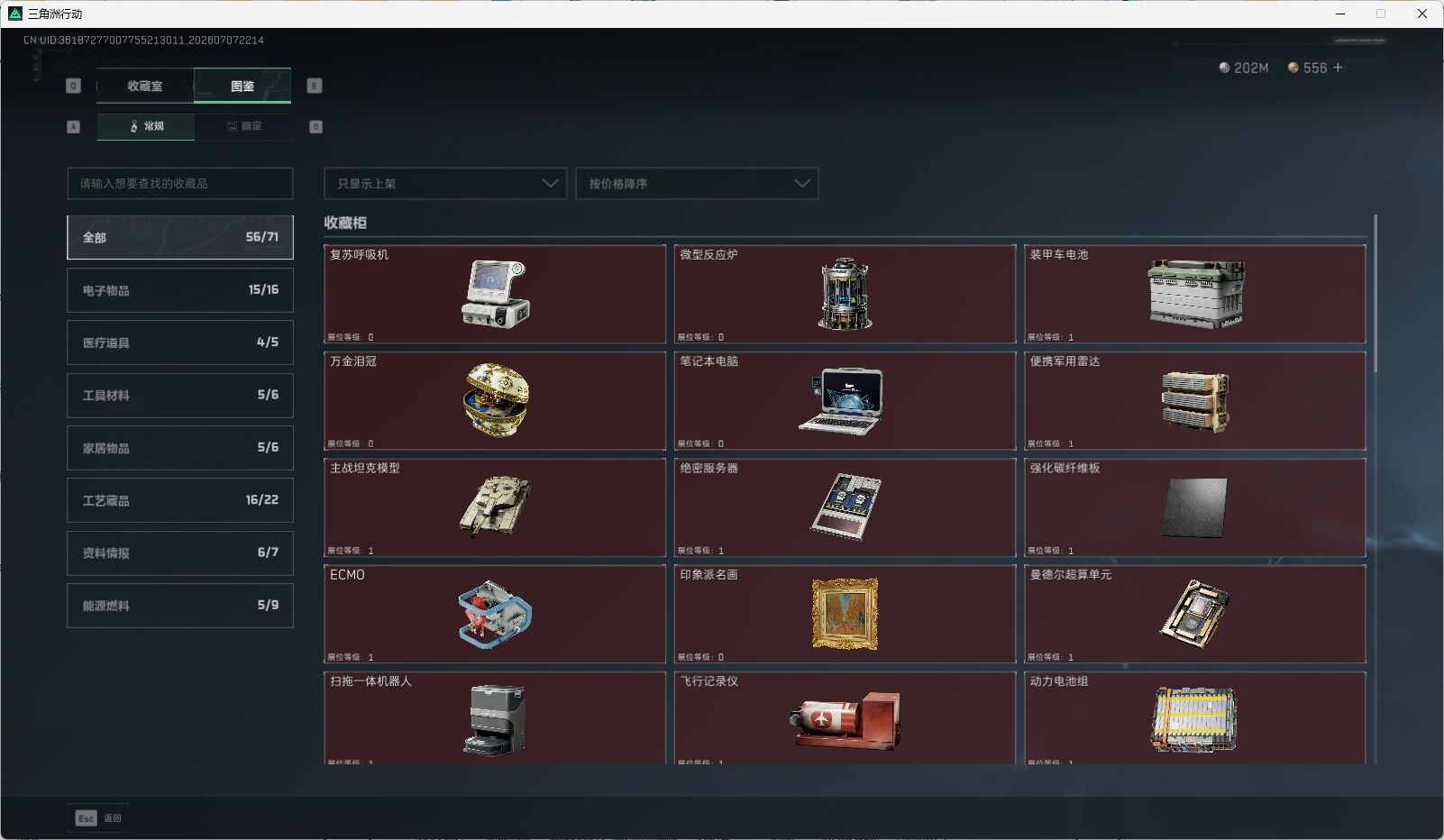Click the 展位等级 label under ECMO
Screen dimensions: 1444x840
[x=351, y=657]
